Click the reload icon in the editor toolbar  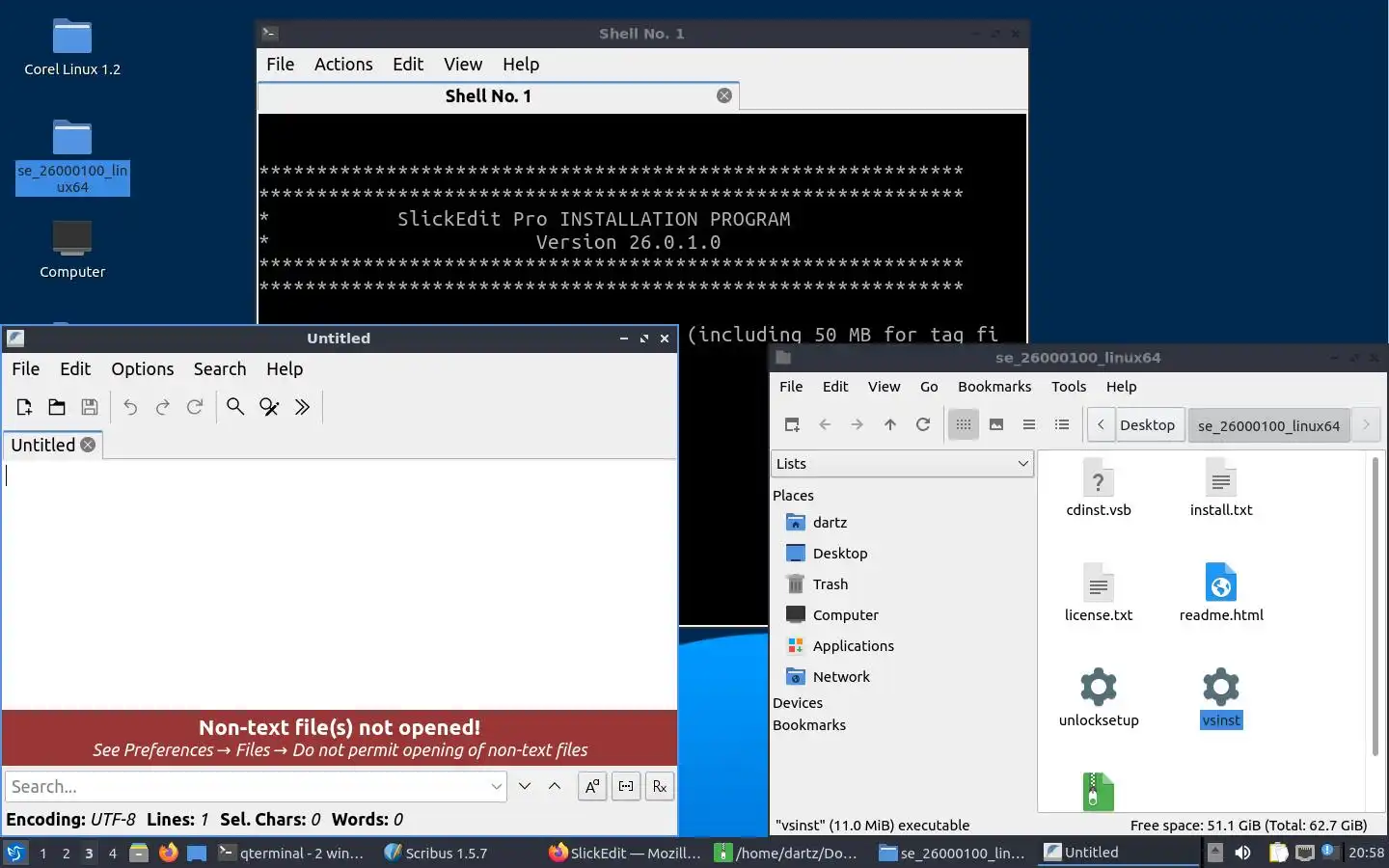pyautogui.click(x=195, y=407)
